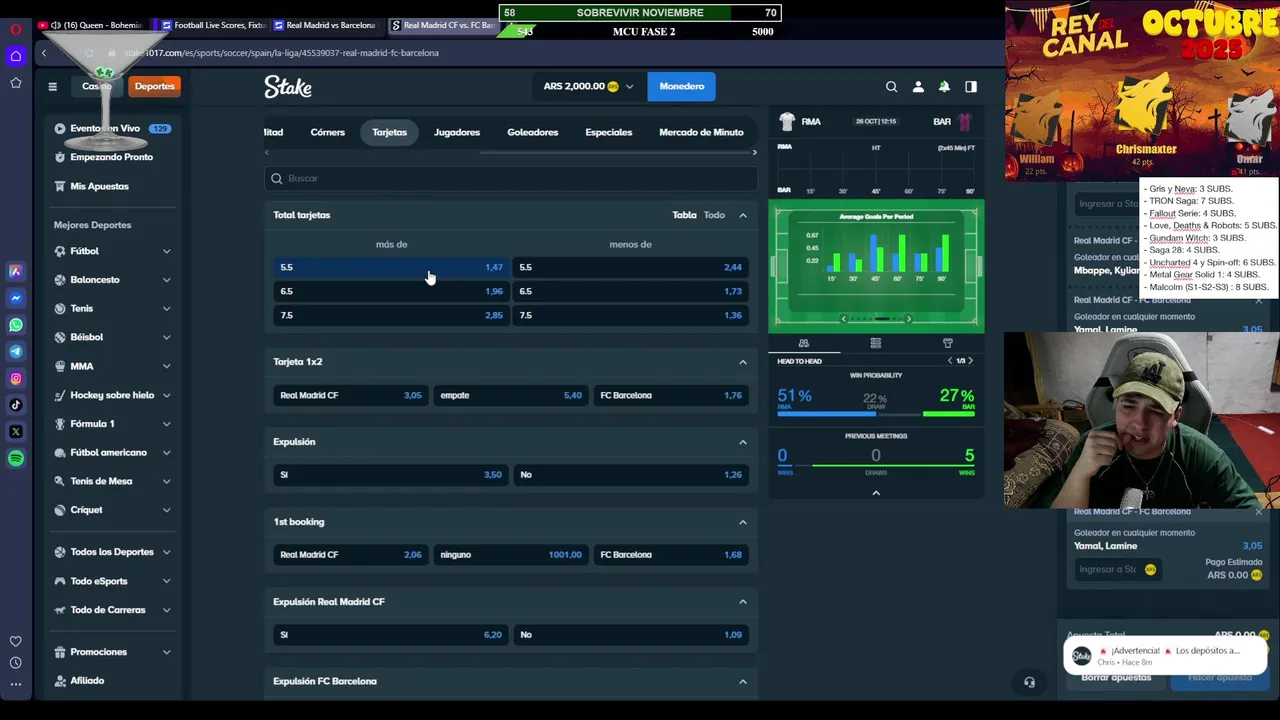Collapse the Expulsión market section
Image resolution: width=1280 pixels, height=720 pixels.
point(743,442)
